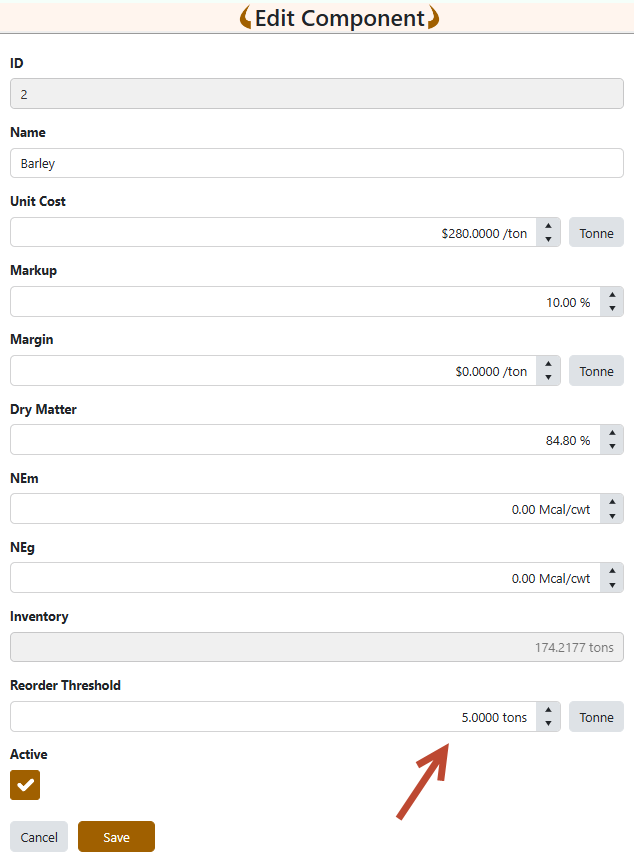Increase Reorder Threshold with up arrow

click(x=548, y=710)
